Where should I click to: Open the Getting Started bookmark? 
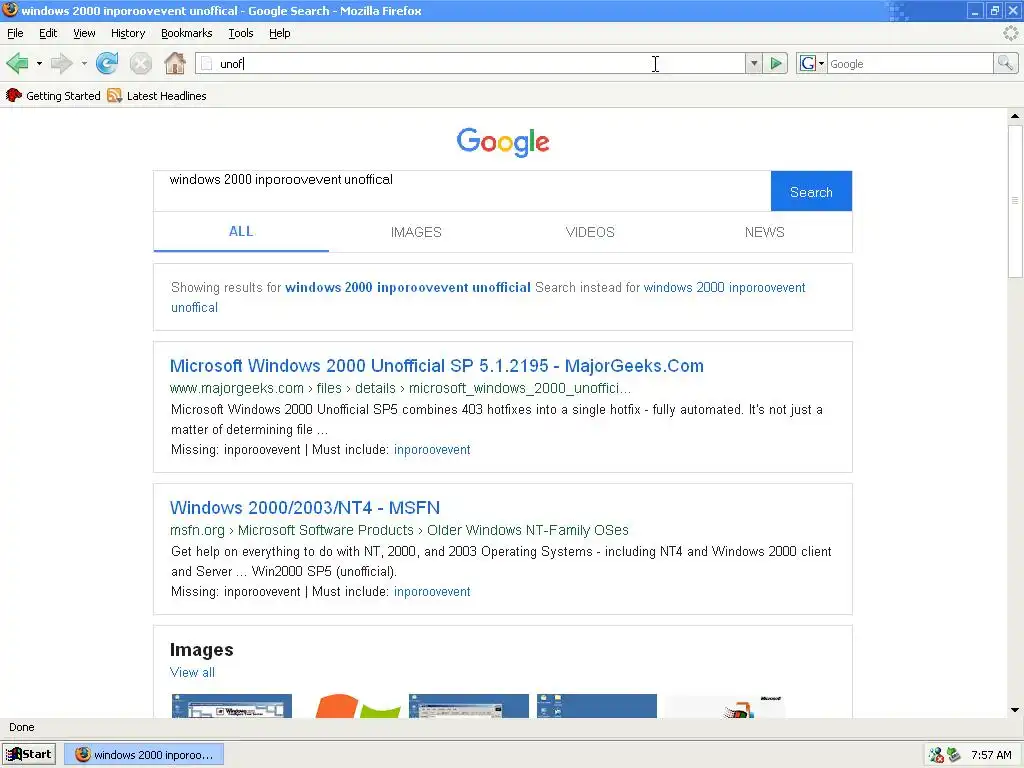(54, 95)
